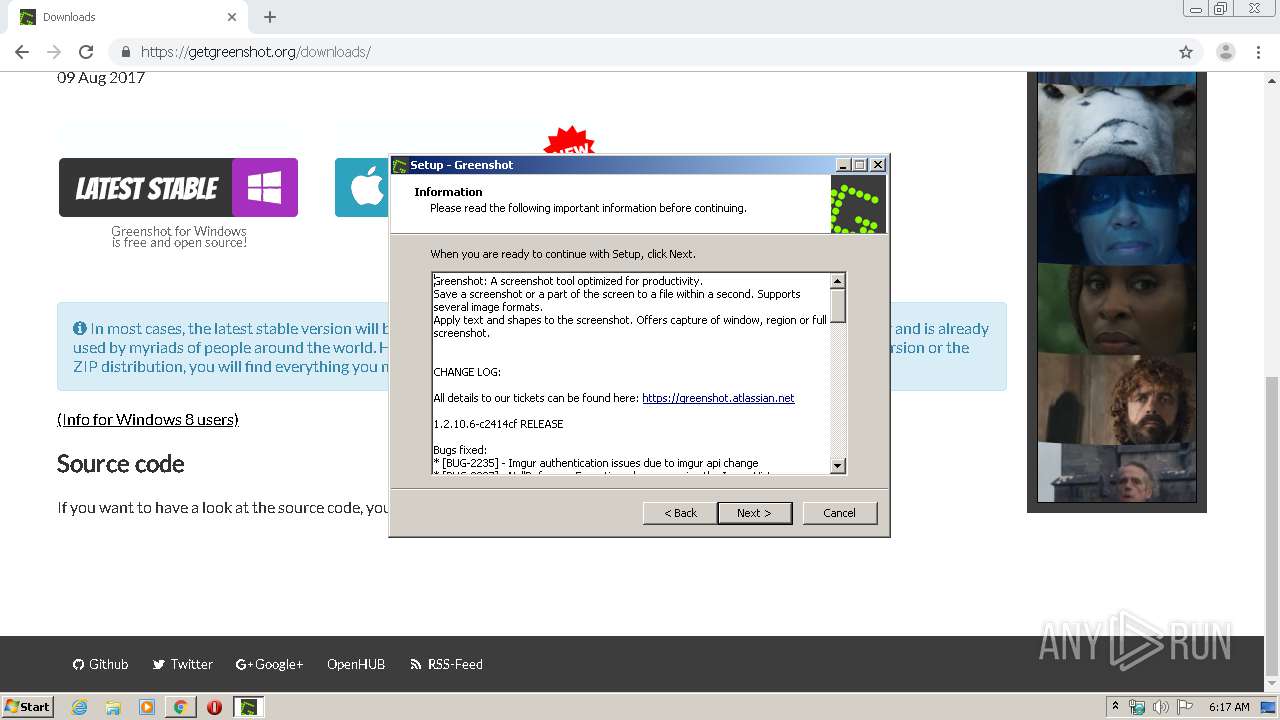The width and height of the screenshot is (1280, 720).
Task: Click the blue masked face ad thumbnail
Action: click(x=1117, y=219)
